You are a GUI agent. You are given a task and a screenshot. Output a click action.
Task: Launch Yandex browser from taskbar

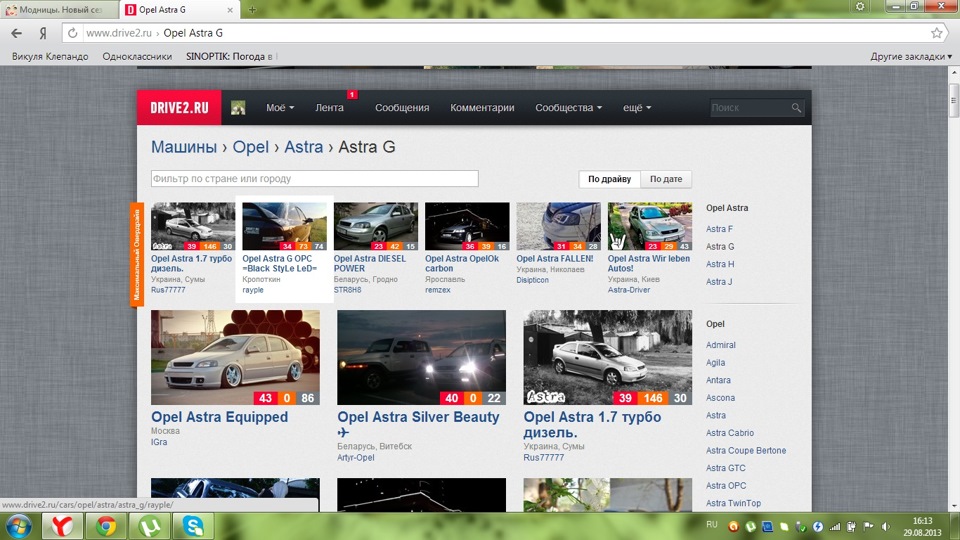click(62, 527)
